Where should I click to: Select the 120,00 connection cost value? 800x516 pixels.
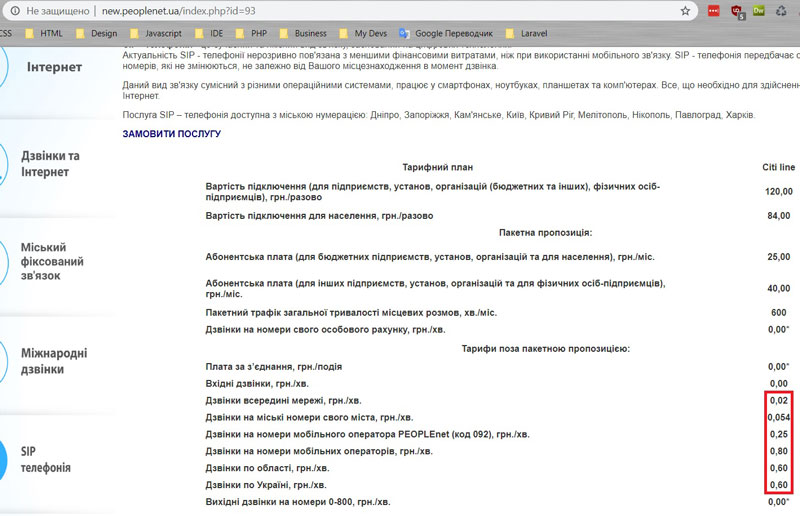tap(779, 192)
